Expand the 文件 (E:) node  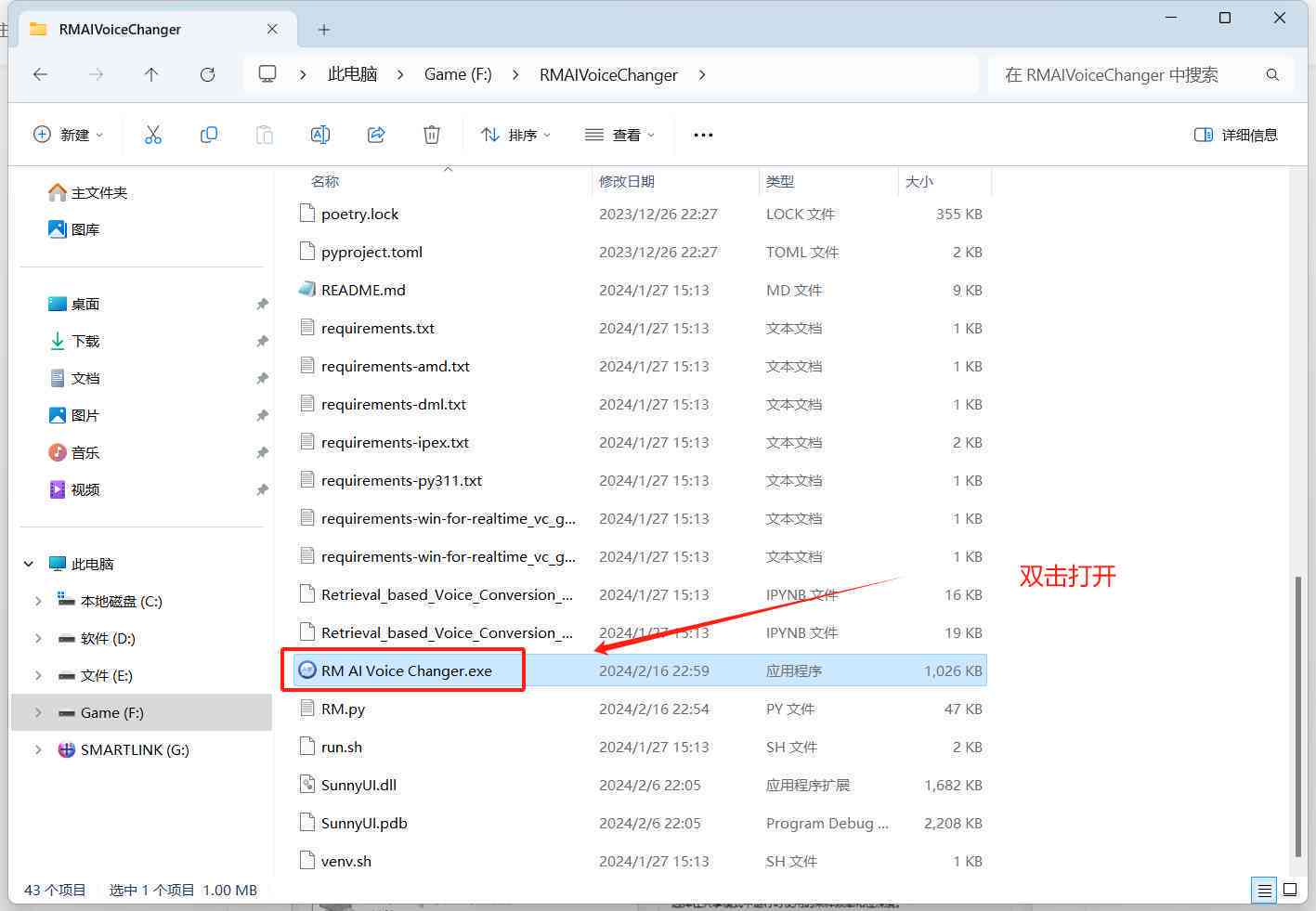(x=38, y=675)
